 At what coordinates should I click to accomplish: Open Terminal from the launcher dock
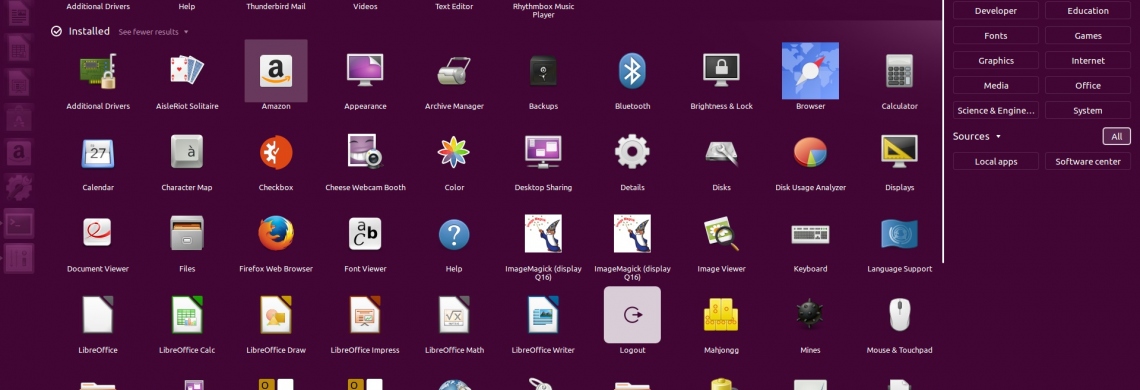19,223
